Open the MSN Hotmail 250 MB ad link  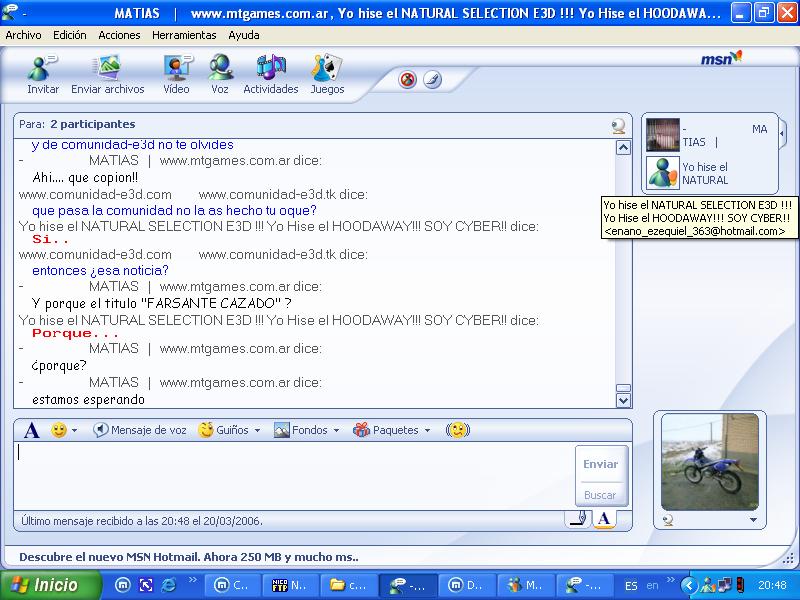pyautogui.click(x=189, y=557)
